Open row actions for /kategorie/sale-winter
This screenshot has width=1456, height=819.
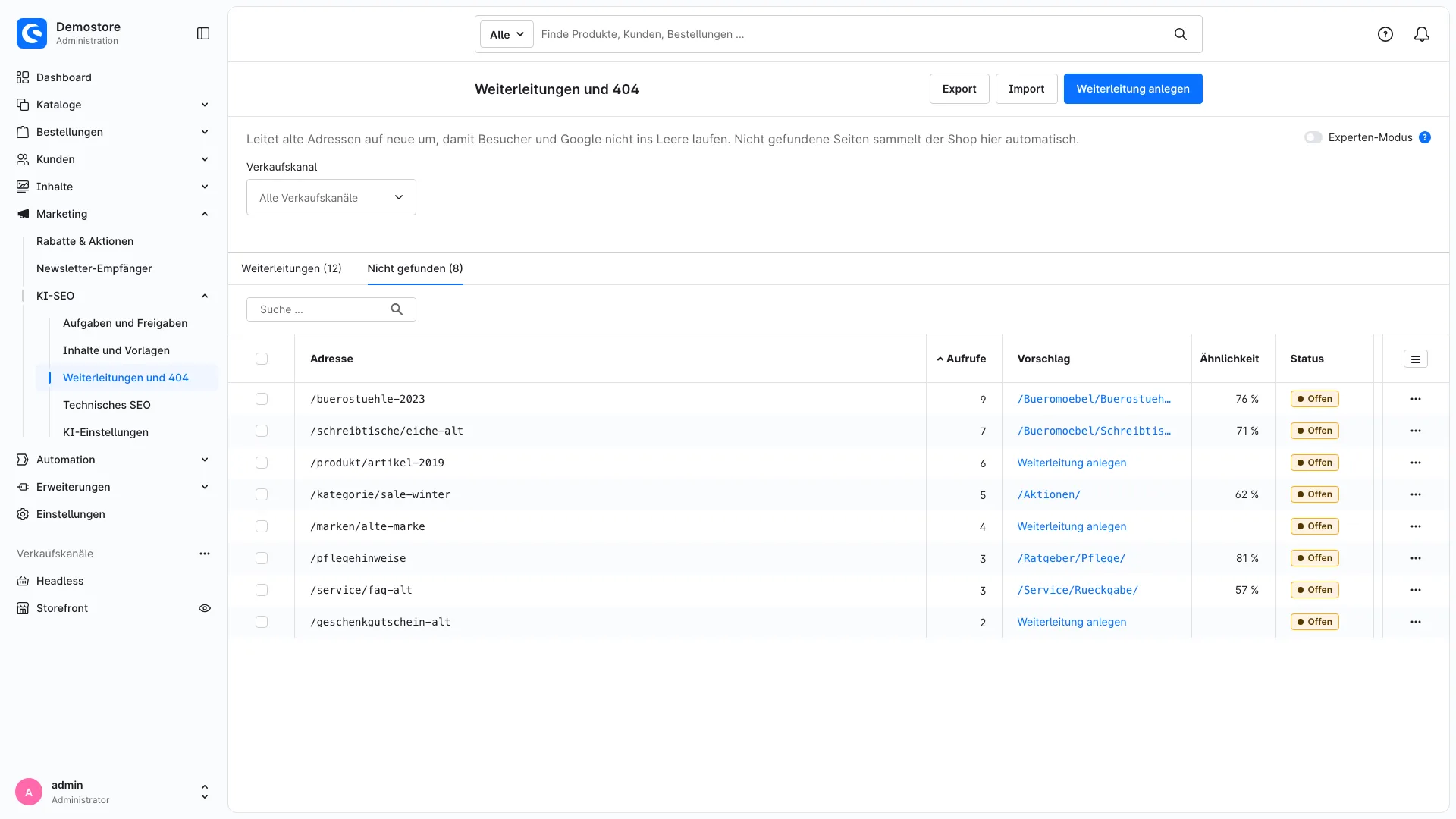click(1416, 494)
